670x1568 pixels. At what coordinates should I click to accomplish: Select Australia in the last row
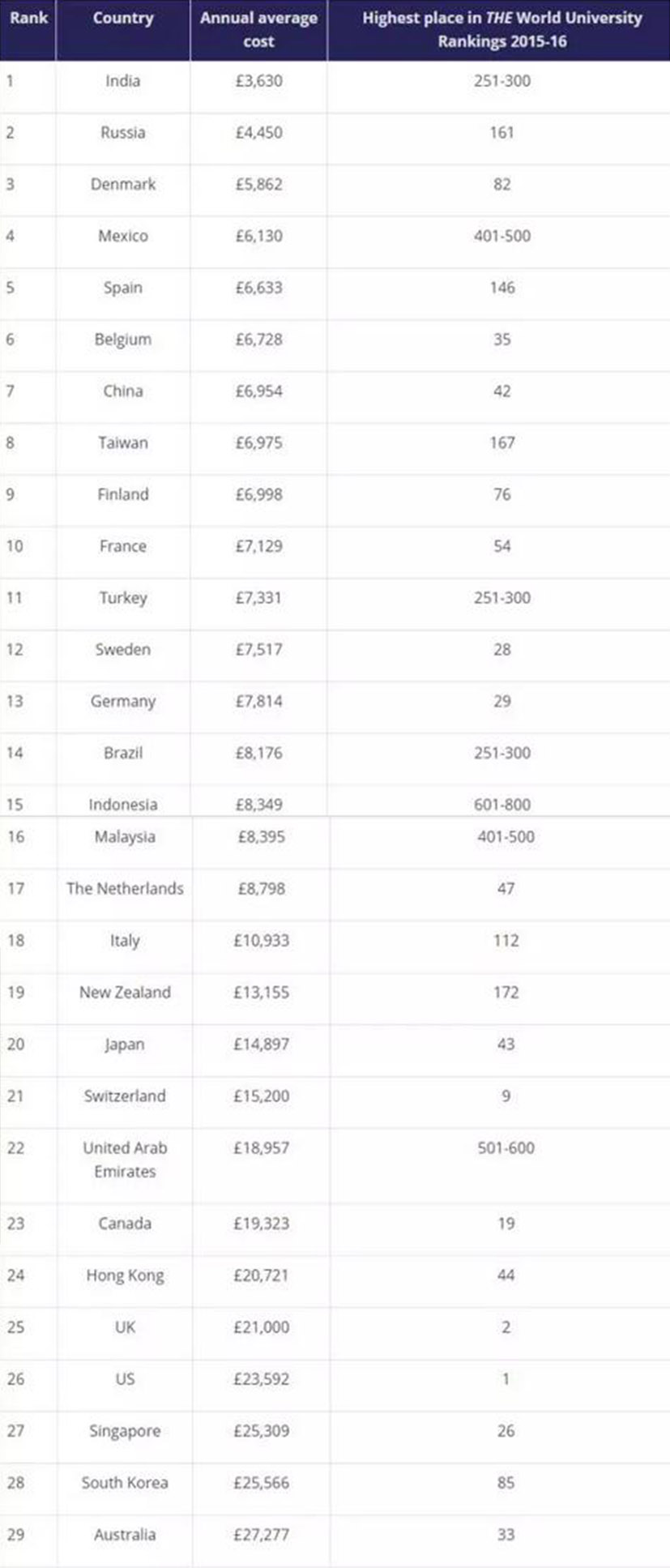[125, 1535]
